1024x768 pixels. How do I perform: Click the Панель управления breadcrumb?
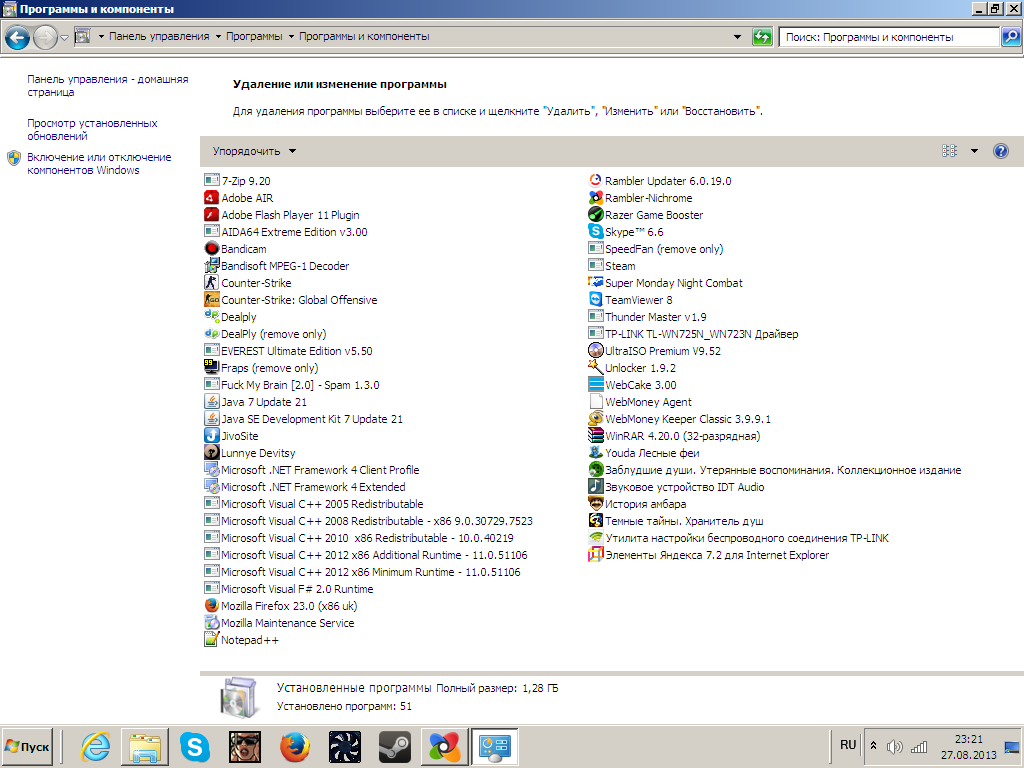point(159,37)
